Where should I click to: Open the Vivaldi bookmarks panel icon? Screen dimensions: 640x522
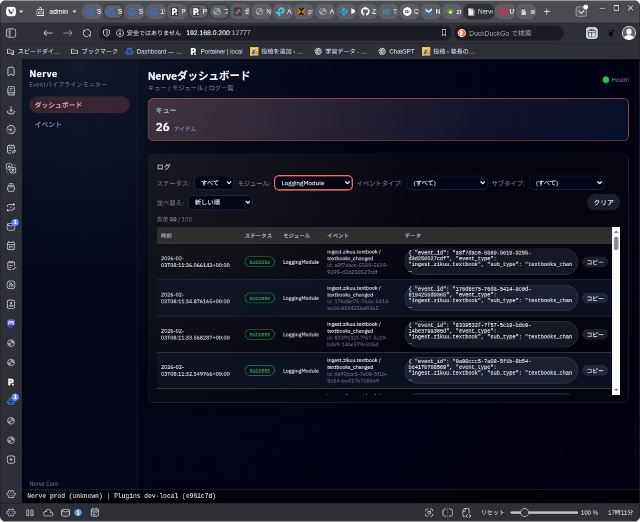click(x=11, y=73)
